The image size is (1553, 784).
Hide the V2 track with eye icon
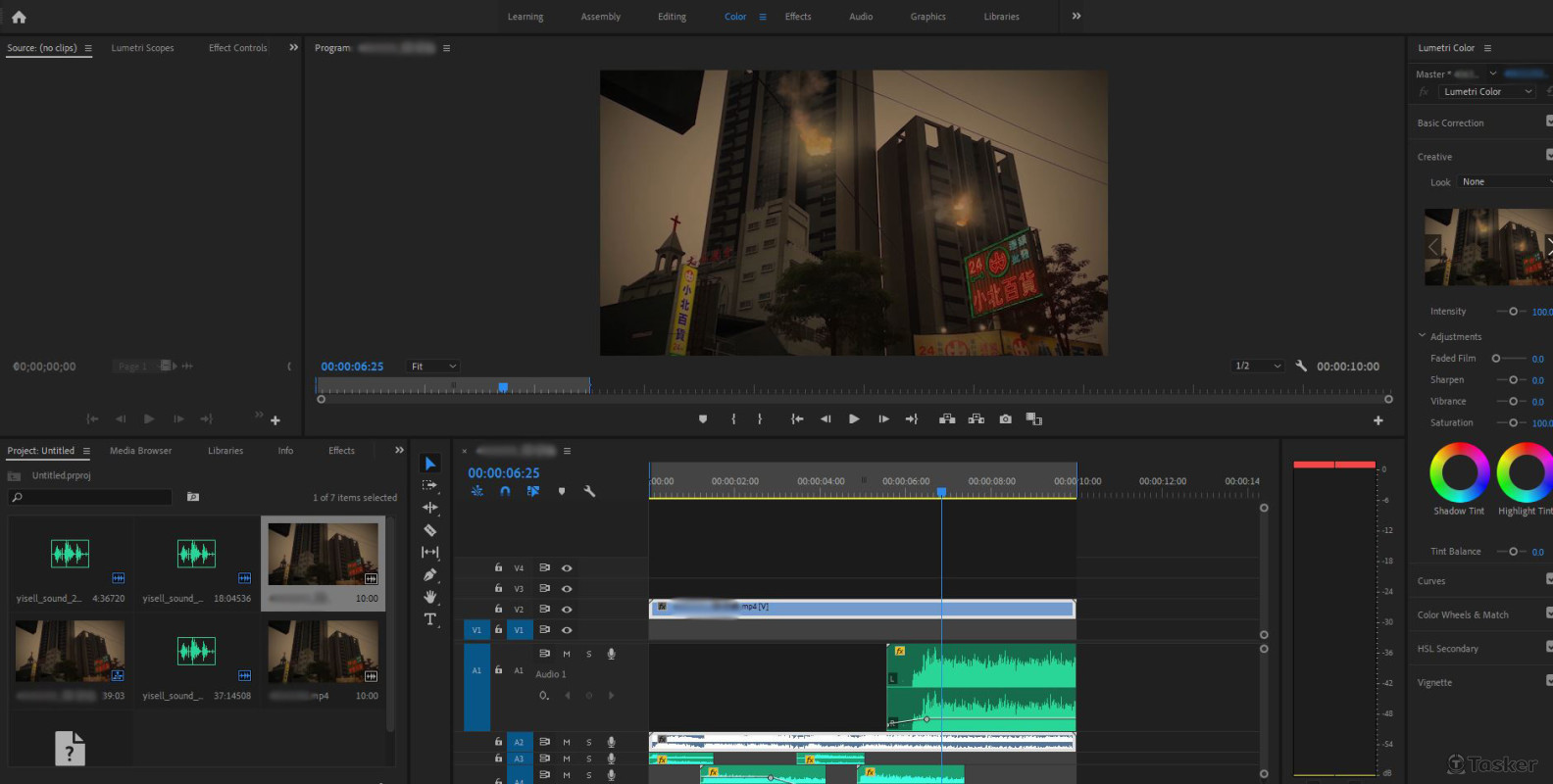(x=567, y=610)
